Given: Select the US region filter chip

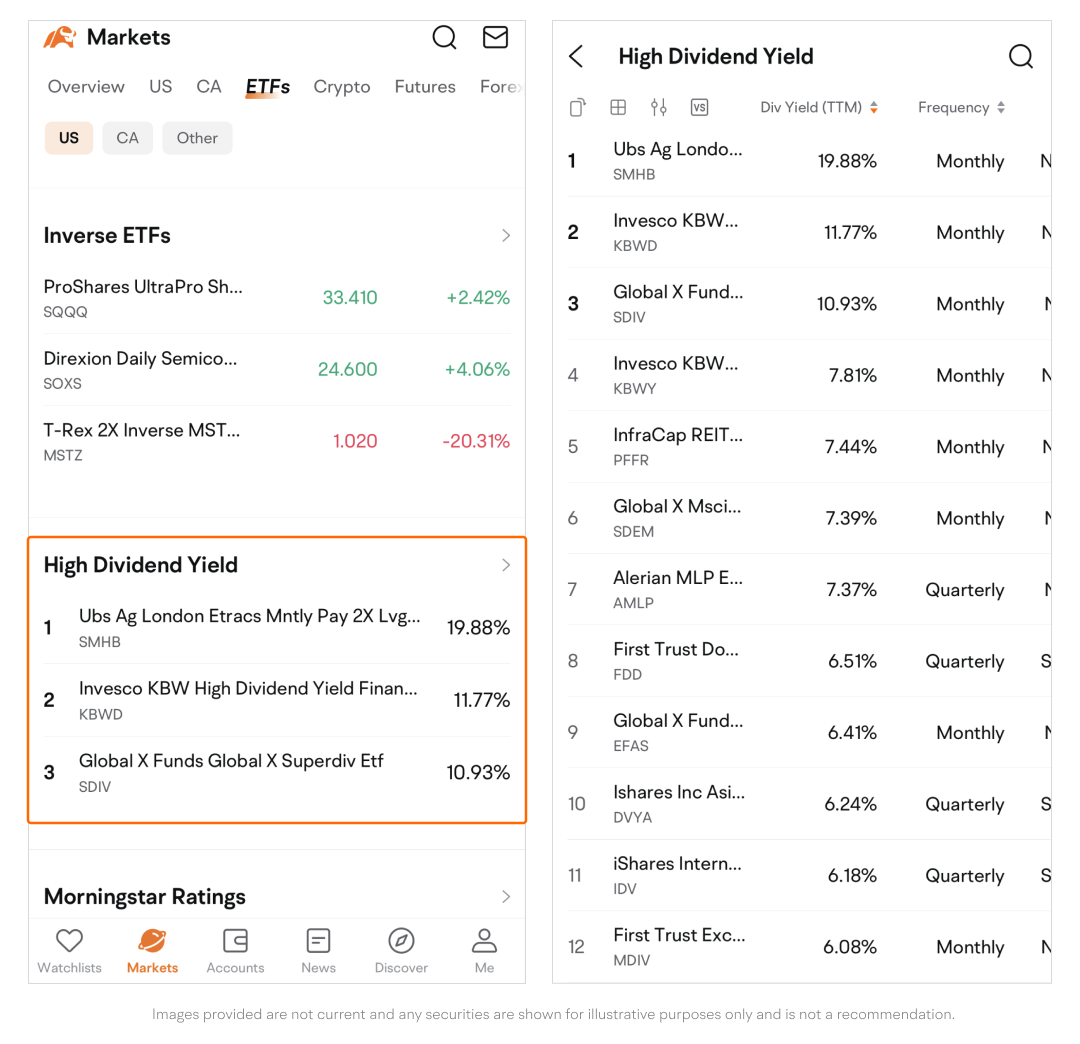Looking at the screenshot, I should click(69, 138).
